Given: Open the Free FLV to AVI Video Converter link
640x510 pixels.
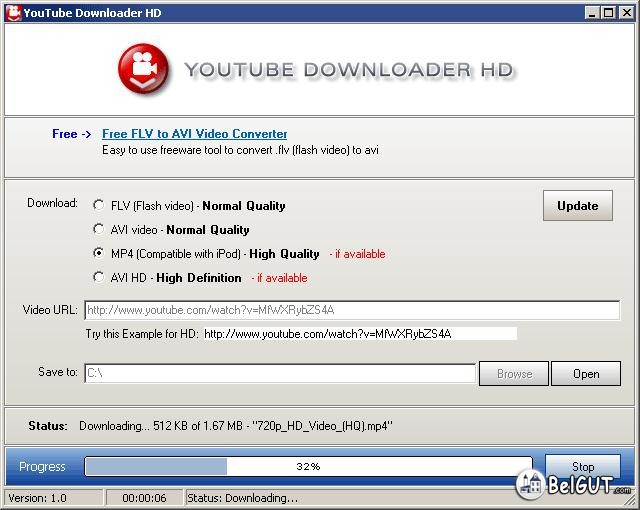Looking at the screenshot, I should (194, 134).
